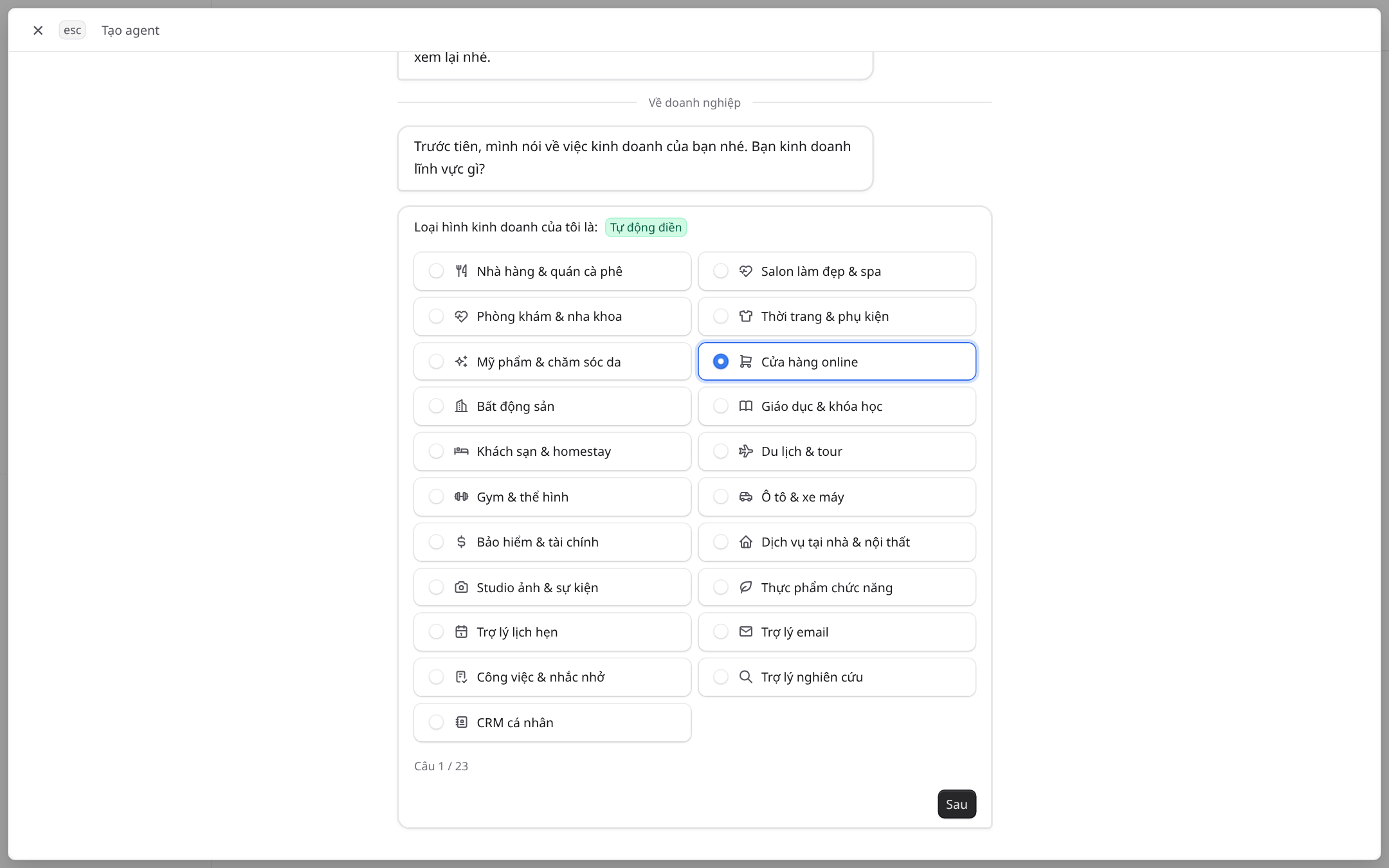Click the Tạo agent title text
Screen dimensions: 1389x868
click(131, 30)
